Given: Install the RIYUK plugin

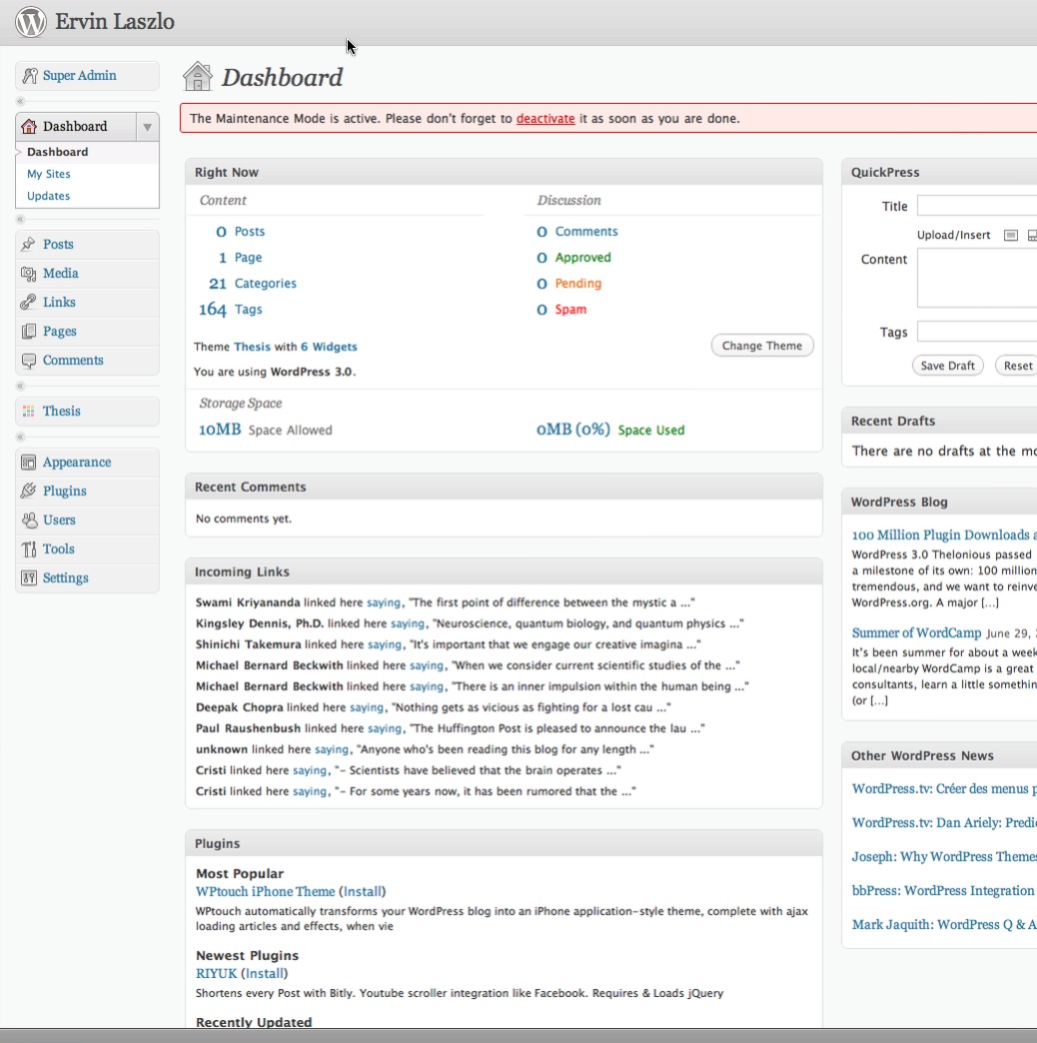Looking at the screenshot, I should [264, 973].
